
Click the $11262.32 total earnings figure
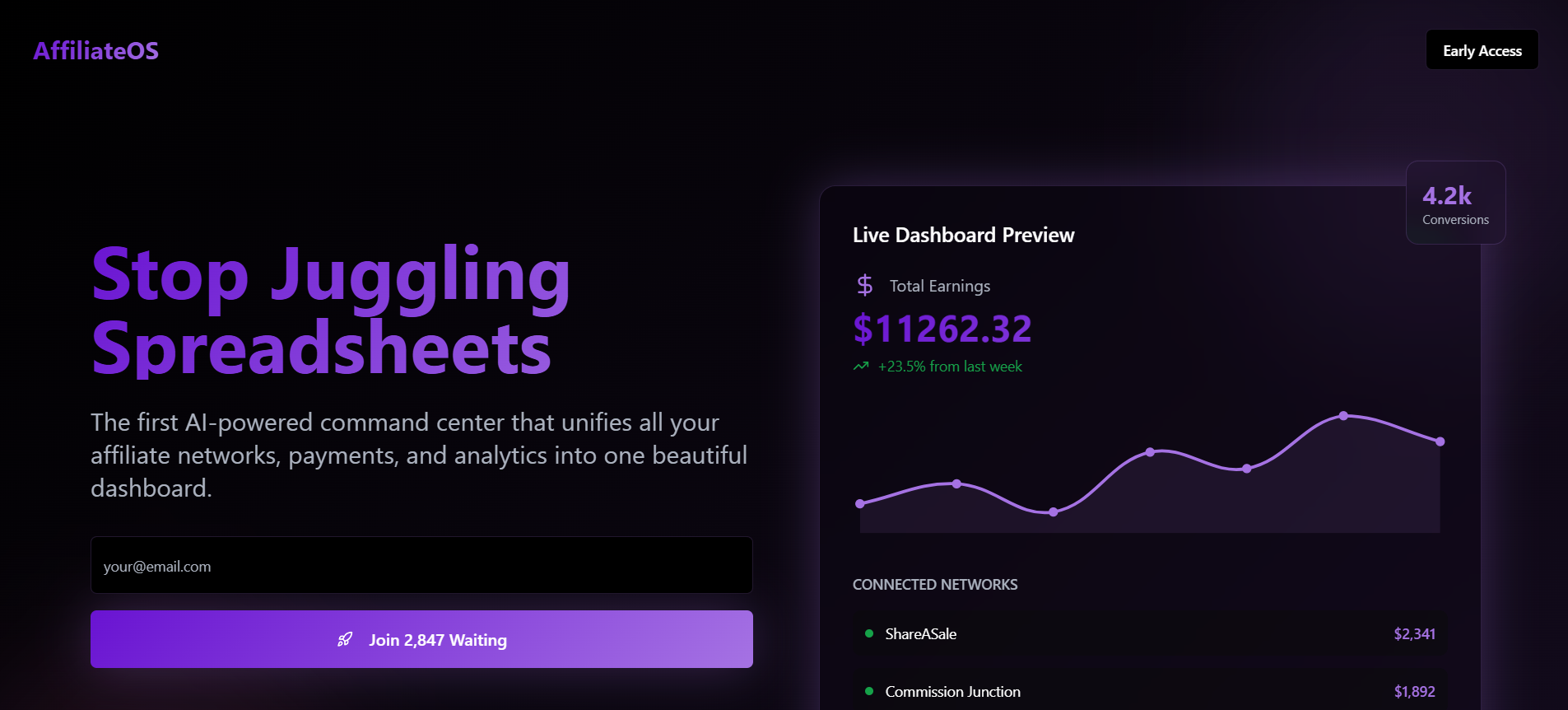pyautogui.click(x=942, y=329)
